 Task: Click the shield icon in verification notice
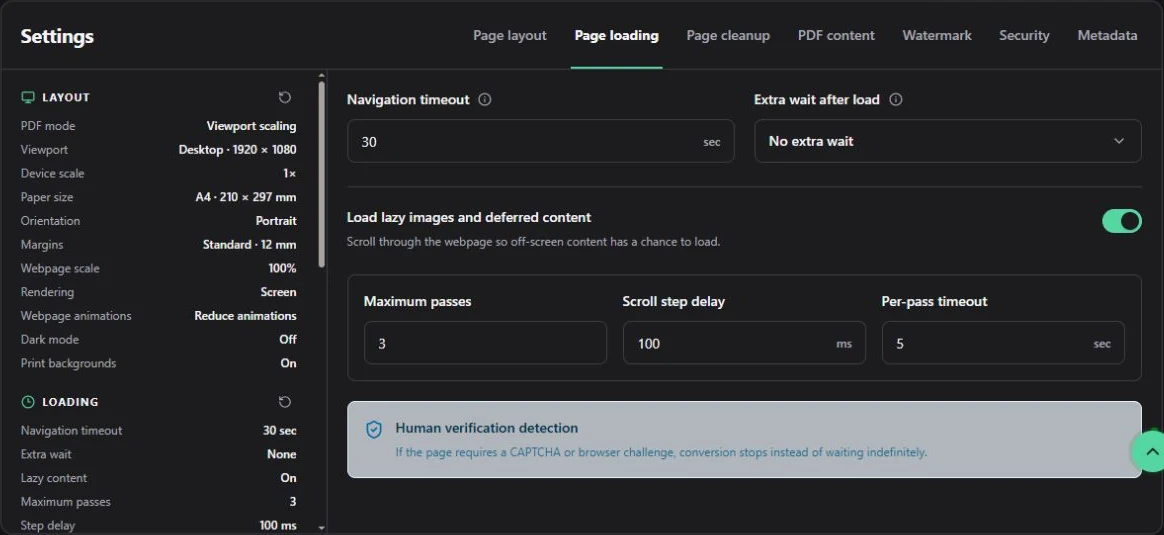pyautogui.click(x=374, y=430)
